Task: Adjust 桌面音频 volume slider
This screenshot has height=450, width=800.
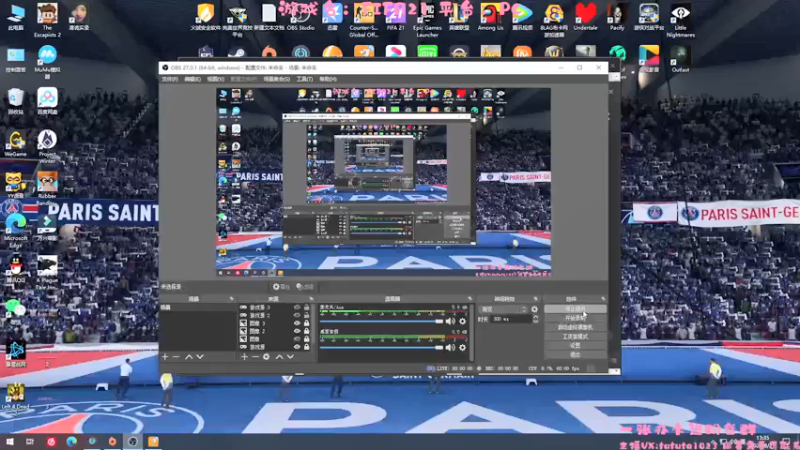Action: [x=381, y=348]
